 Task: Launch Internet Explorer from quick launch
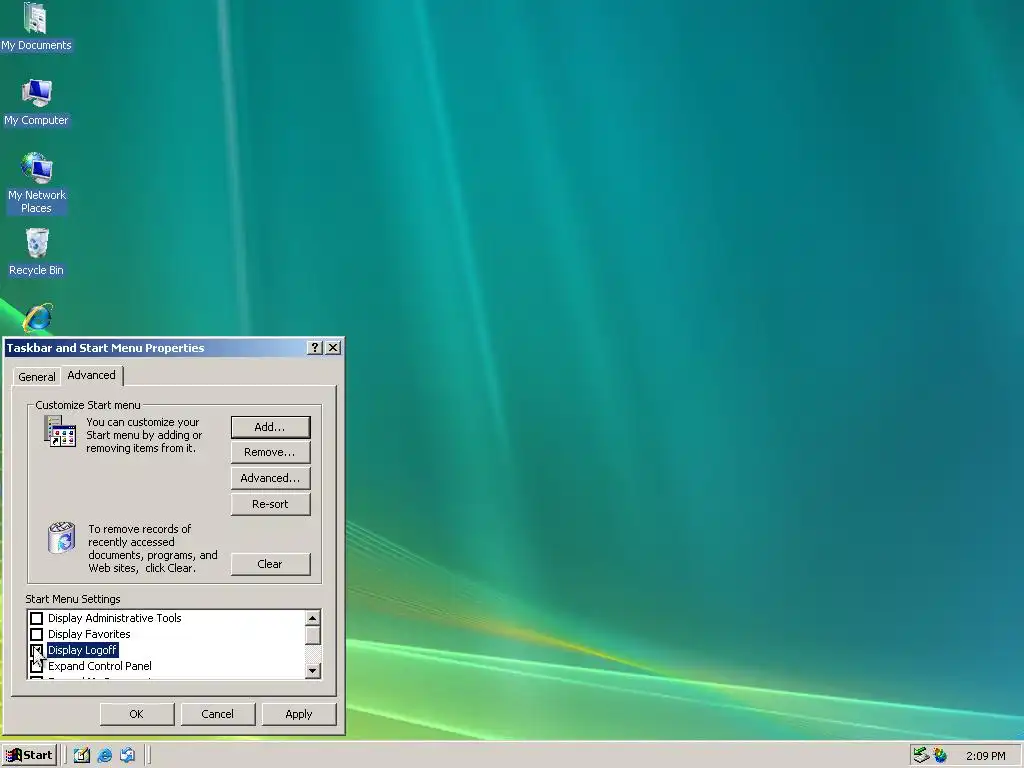point(104,755)
